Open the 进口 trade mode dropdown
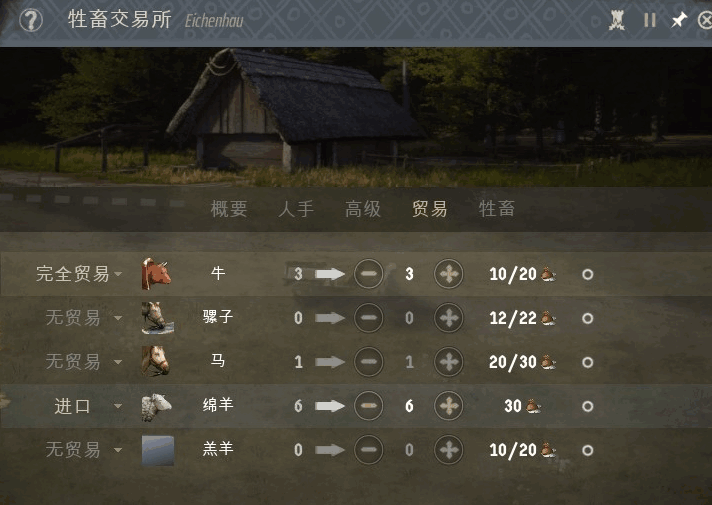This screenshot has width=712, height=505. coord(88,406)
